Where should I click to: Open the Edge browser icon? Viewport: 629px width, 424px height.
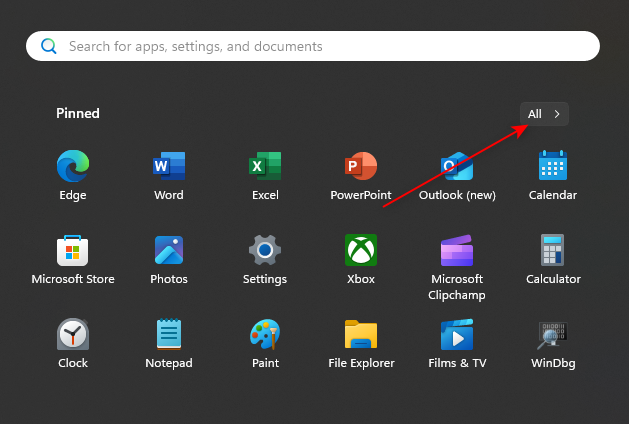(x=73, y=166)
